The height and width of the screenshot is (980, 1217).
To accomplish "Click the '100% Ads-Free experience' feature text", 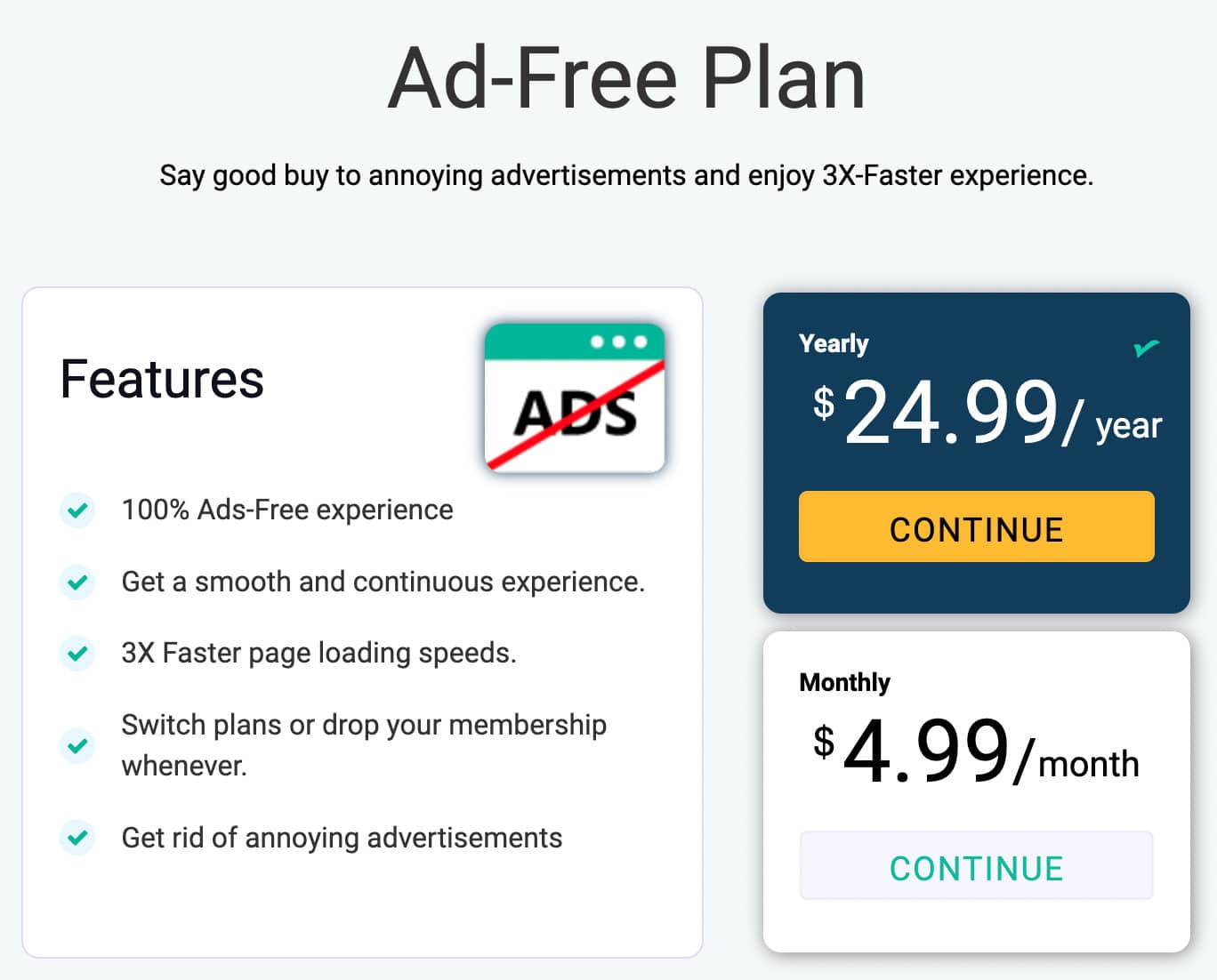I will (287, 510).
